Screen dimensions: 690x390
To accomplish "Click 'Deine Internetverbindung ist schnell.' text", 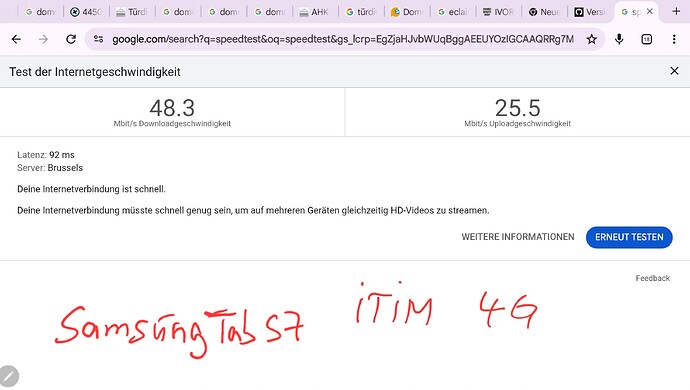I will pyautogui.click(x=92, y=189).
